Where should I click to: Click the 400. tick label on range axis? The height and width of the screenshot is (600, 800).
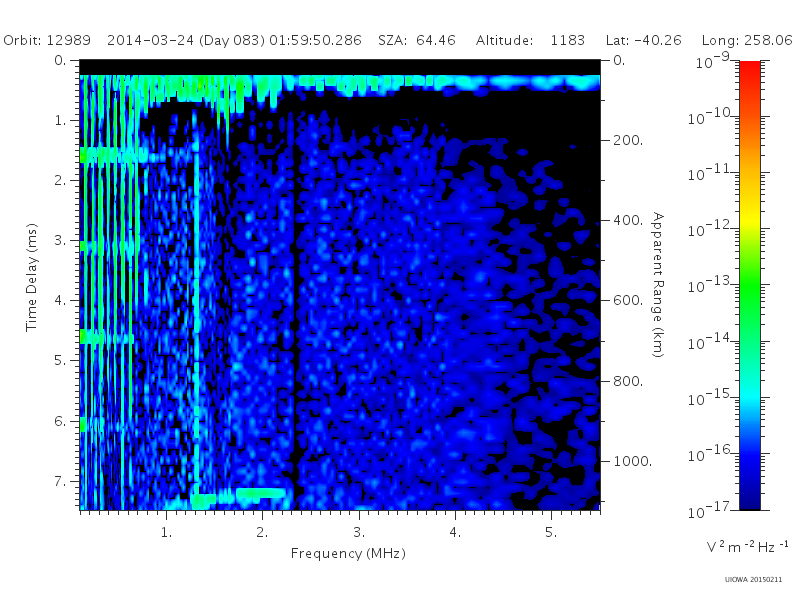point(628,220)
